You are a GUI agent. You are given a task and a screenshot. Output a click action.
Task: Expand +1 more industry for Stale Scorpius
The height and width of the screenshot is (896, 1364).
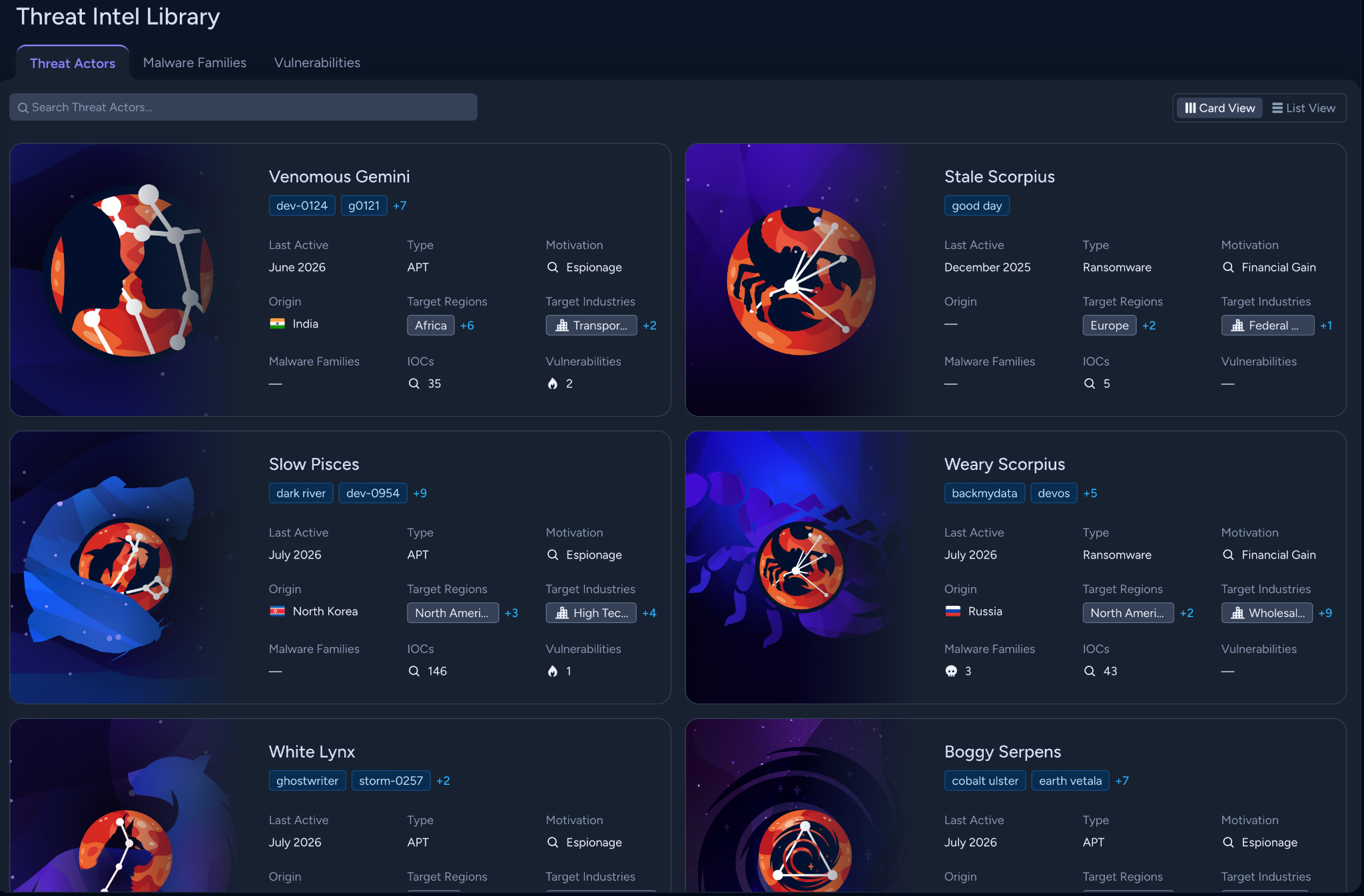coord(1326,326)
